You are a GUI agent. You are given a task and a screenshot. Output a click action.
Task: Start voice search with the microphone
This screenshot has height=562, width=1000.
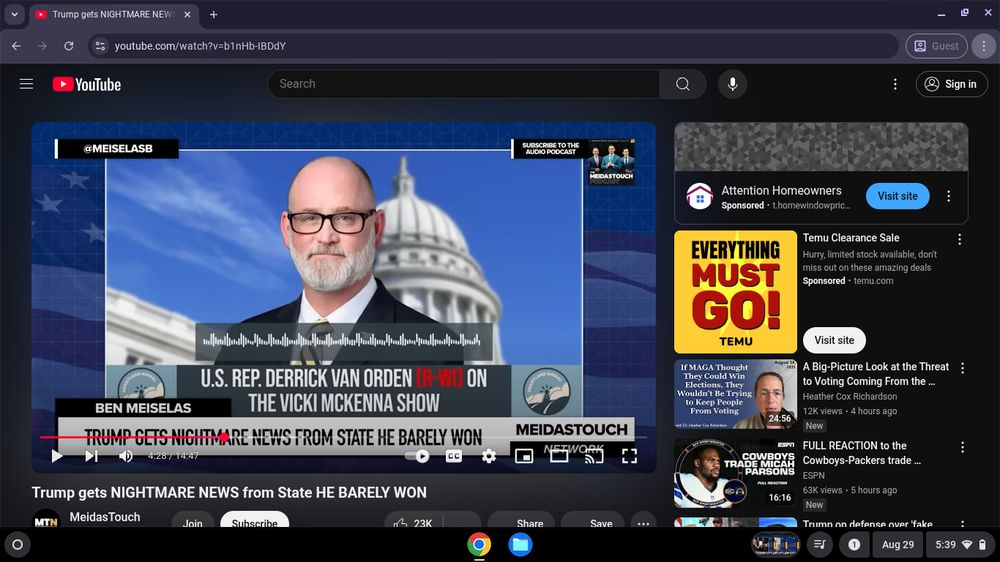(733, 84)
